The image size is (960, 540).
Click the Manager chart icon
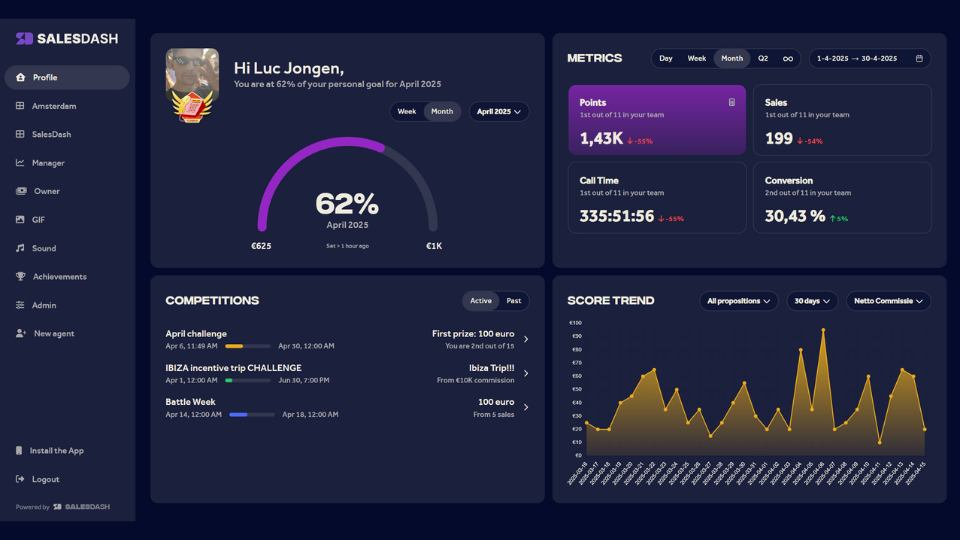(x=20, y=163)
